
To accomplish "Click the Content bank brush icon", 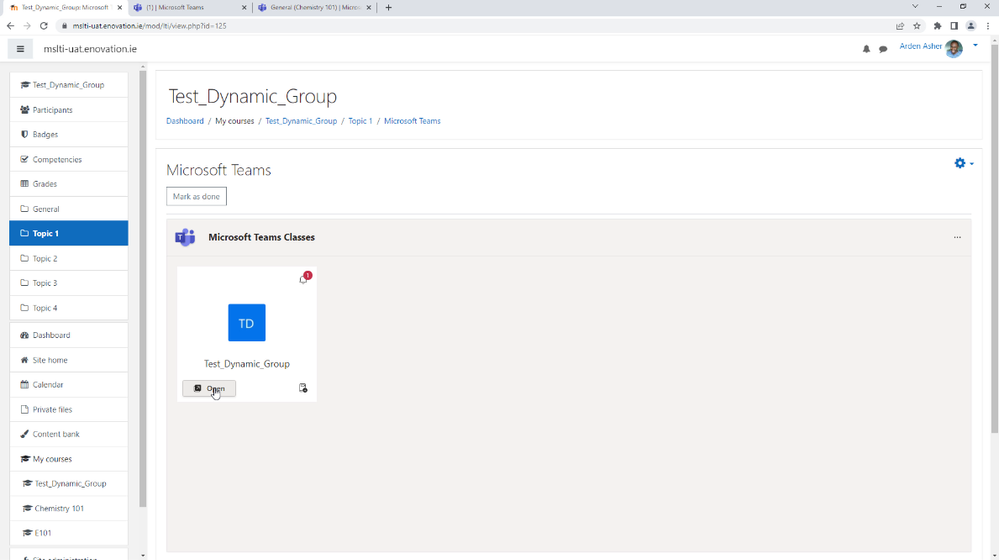I will [25, 434].
